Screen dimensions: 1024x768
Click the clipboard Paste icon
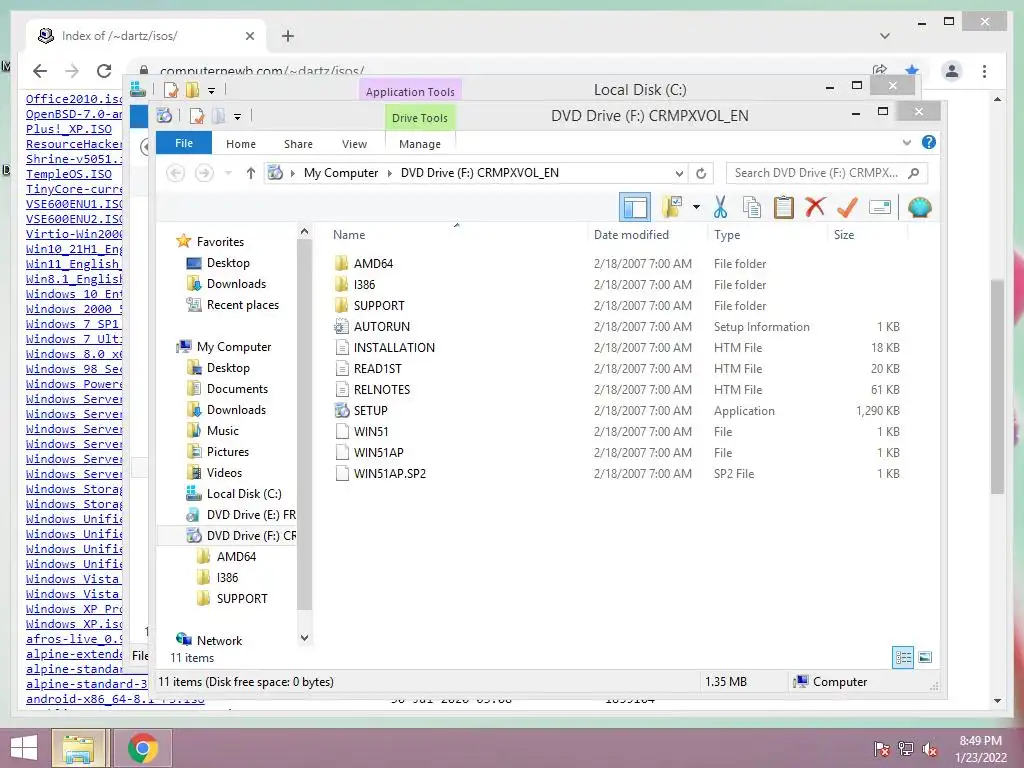click(784, 208)
